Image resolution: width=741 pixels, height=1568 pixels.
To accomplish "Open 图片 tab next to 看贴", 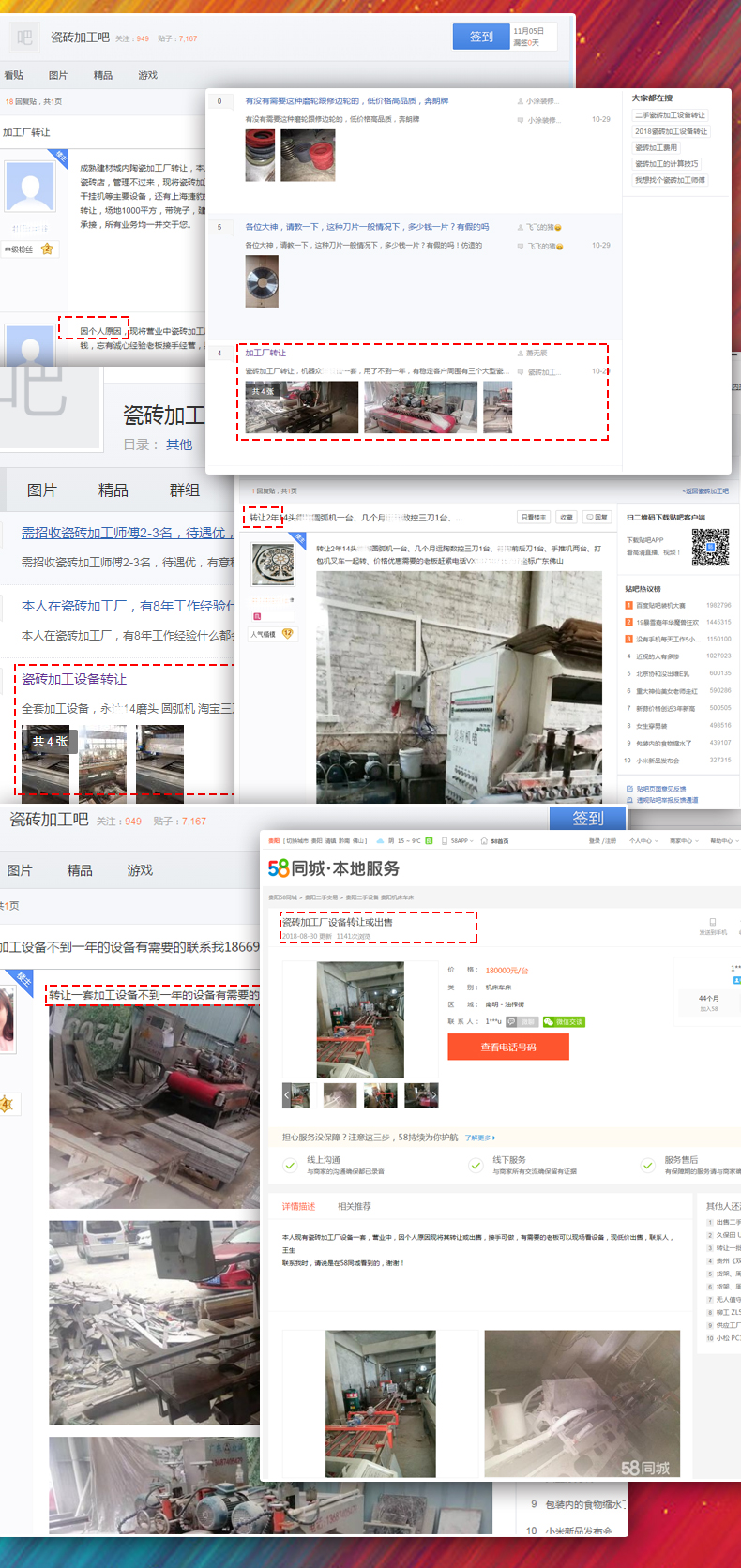I will [58, 75].
